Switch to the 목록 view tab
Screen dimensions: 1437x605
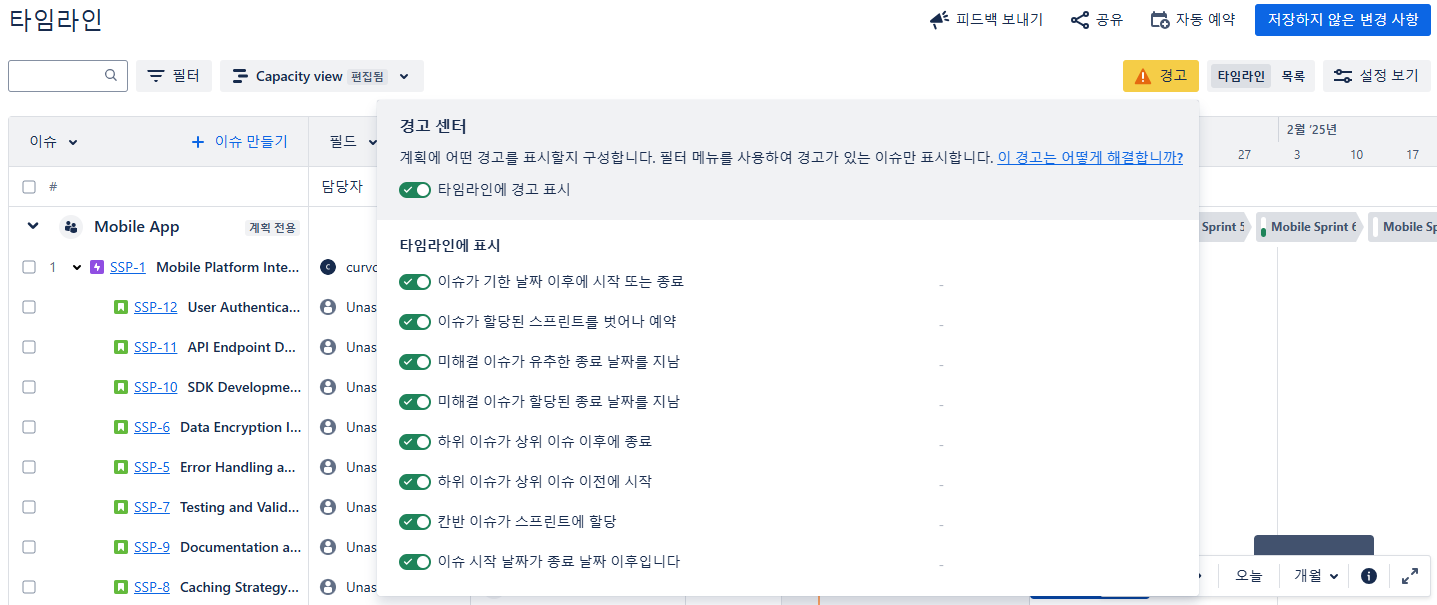1293,76
